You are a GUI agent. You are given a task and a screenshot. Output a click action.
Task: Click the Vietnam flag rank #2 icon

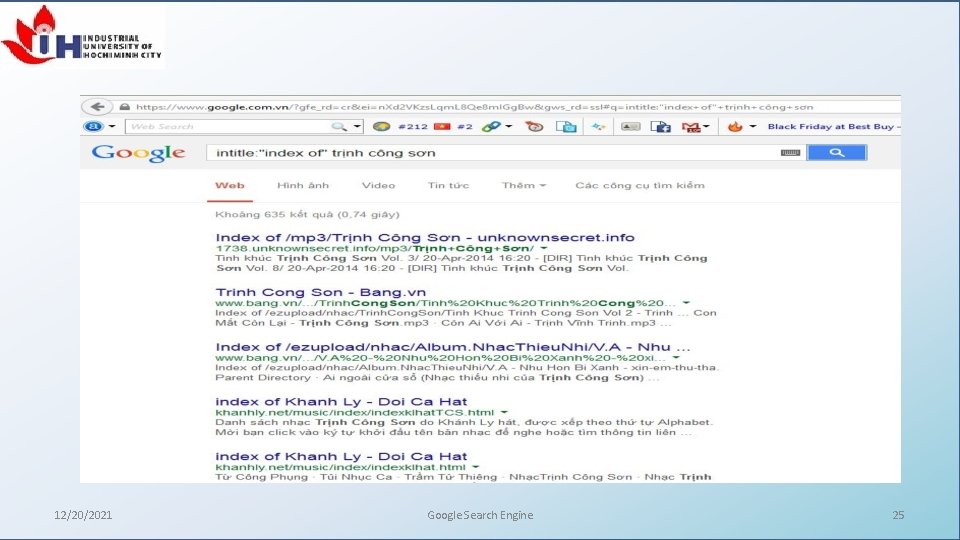point(442,127)
